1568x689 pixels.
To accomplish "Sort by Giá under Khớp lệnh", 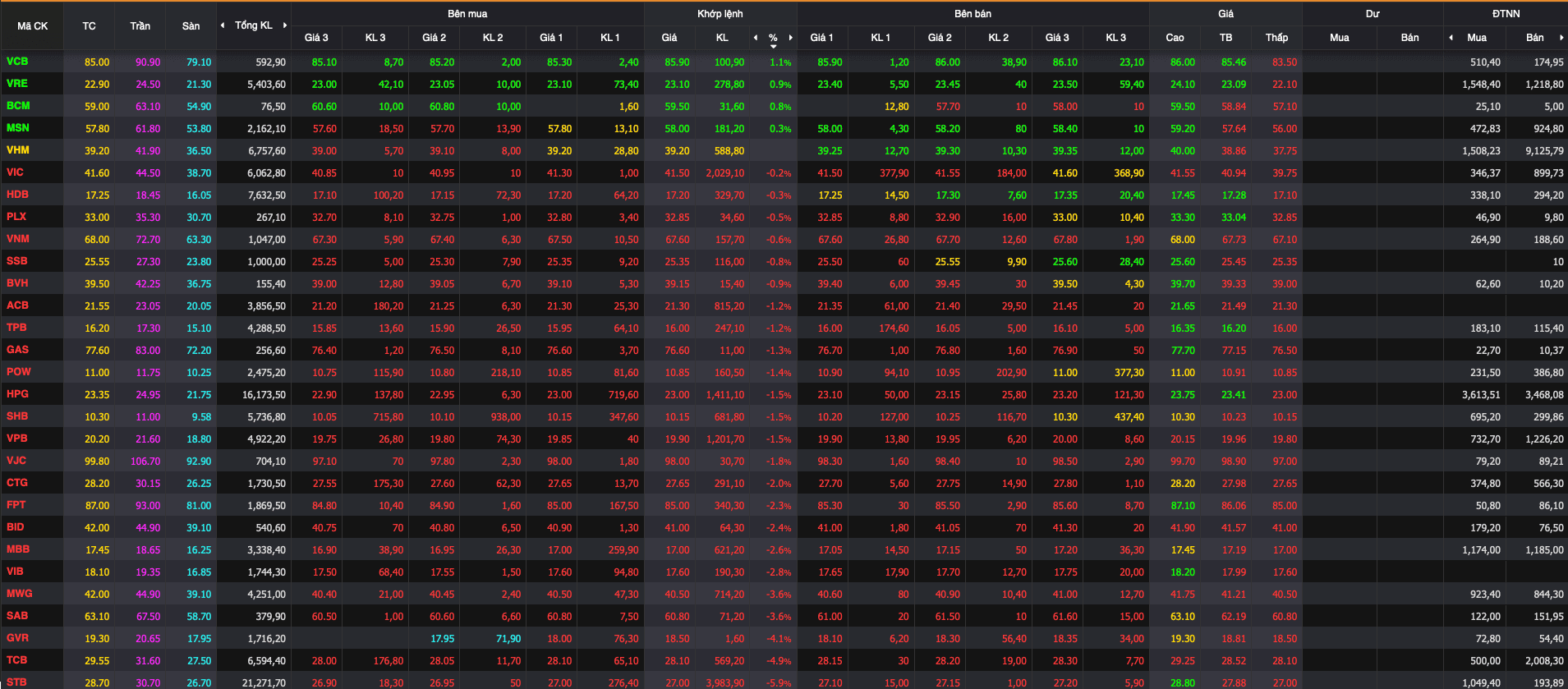I will coord(669,38).
